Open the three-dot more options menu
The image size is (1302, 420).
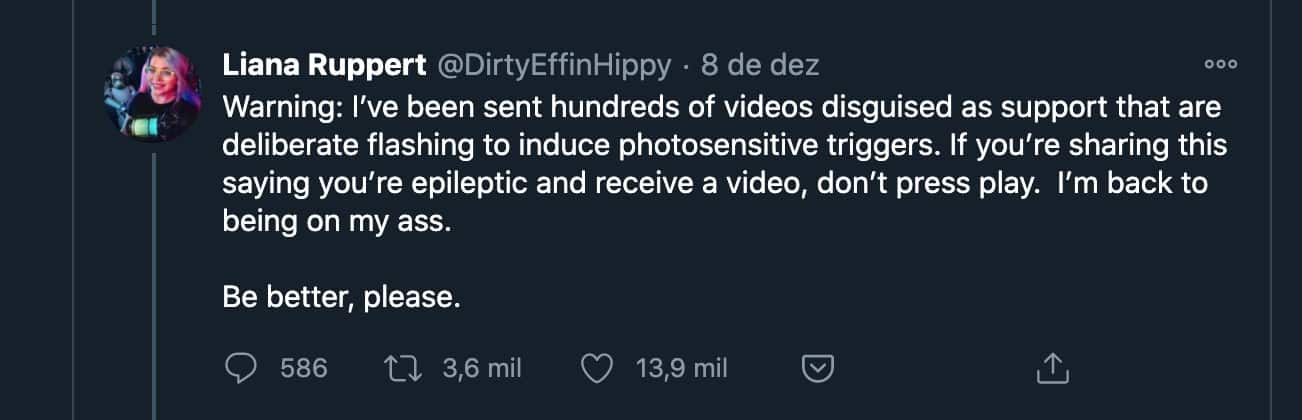click(x=1220, y=65)
